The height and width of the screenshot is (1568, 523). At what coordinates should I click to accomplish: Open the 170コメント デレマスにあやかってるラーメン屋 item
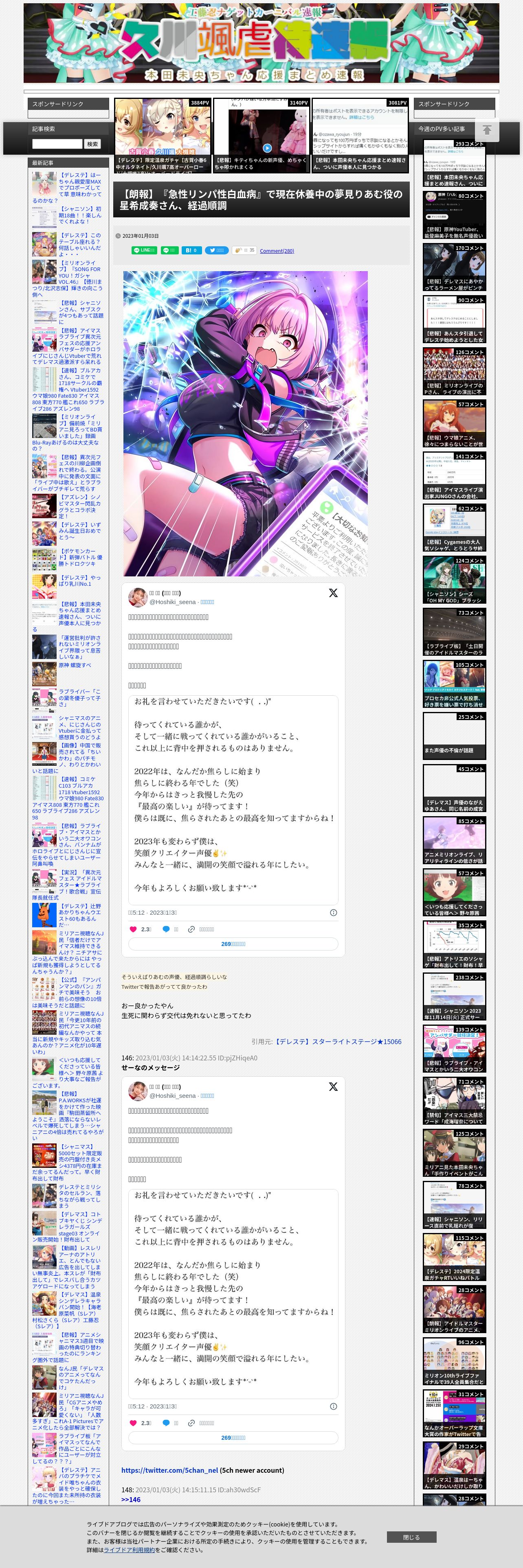(x=454, y=268)
